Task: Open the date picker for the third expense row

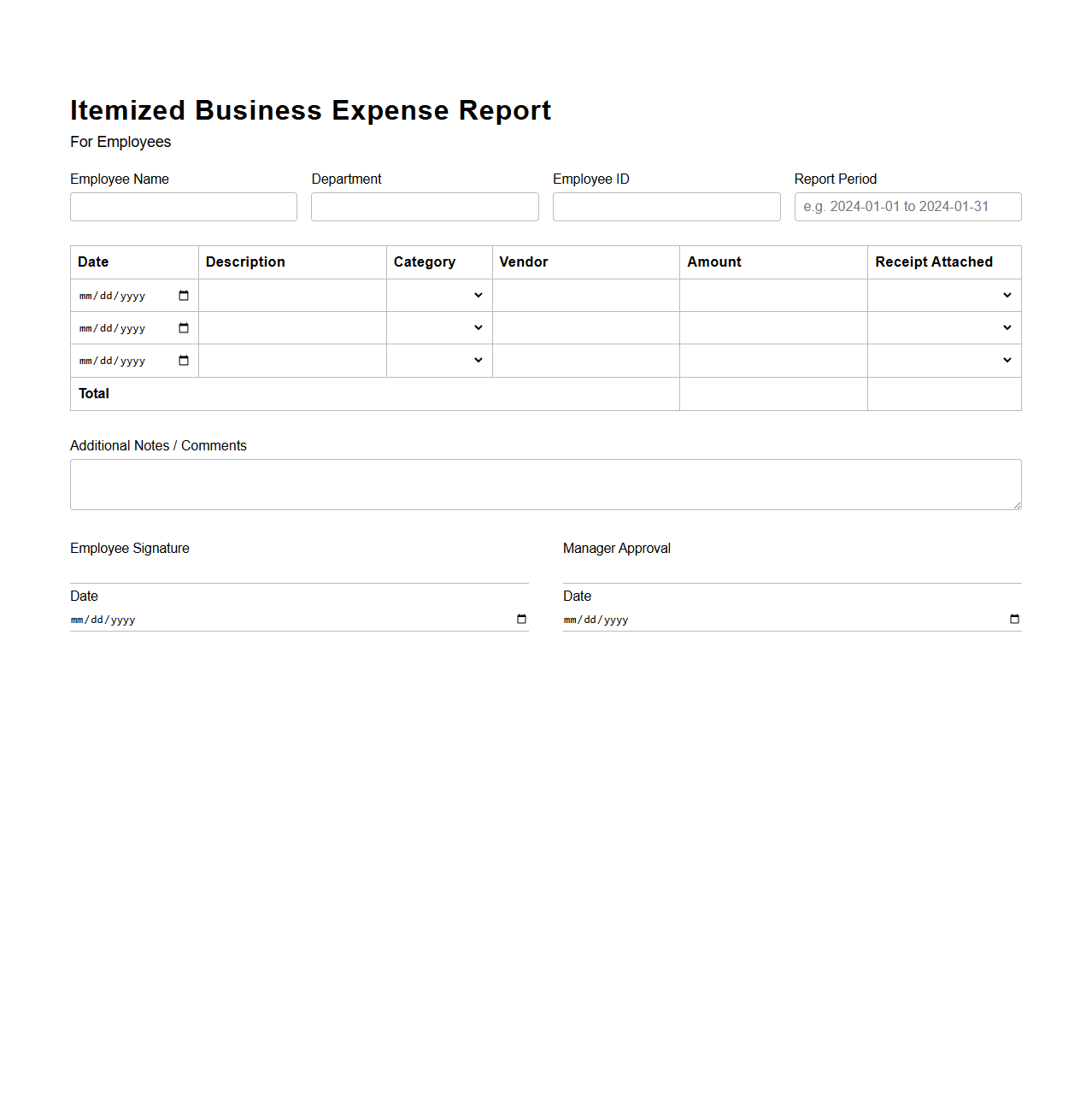Action: pos(183,360)
